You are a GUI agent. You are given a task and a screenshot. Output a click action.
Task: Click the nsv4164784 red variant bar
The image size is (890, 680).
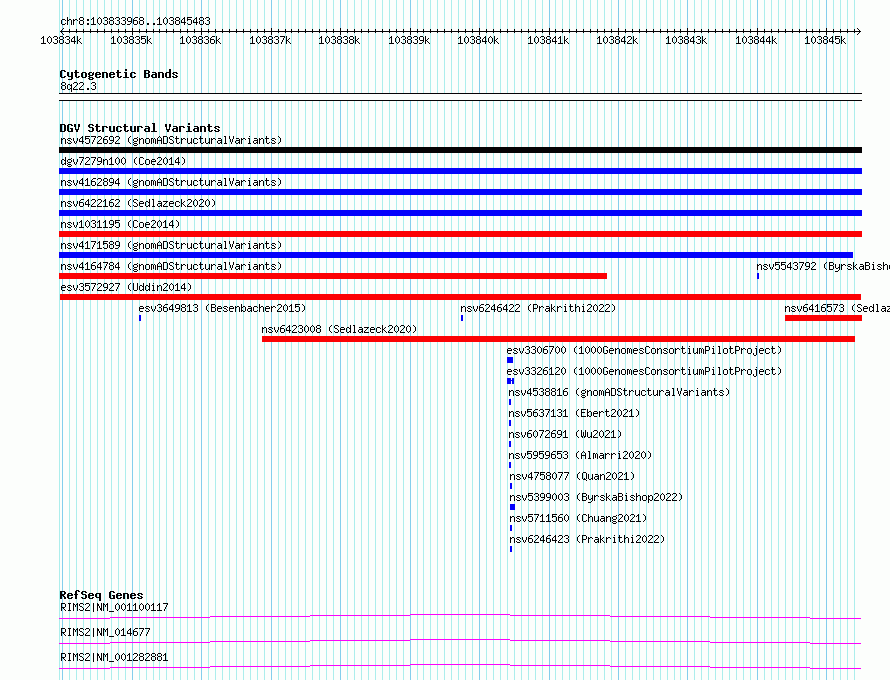click(x=333, y=276)
